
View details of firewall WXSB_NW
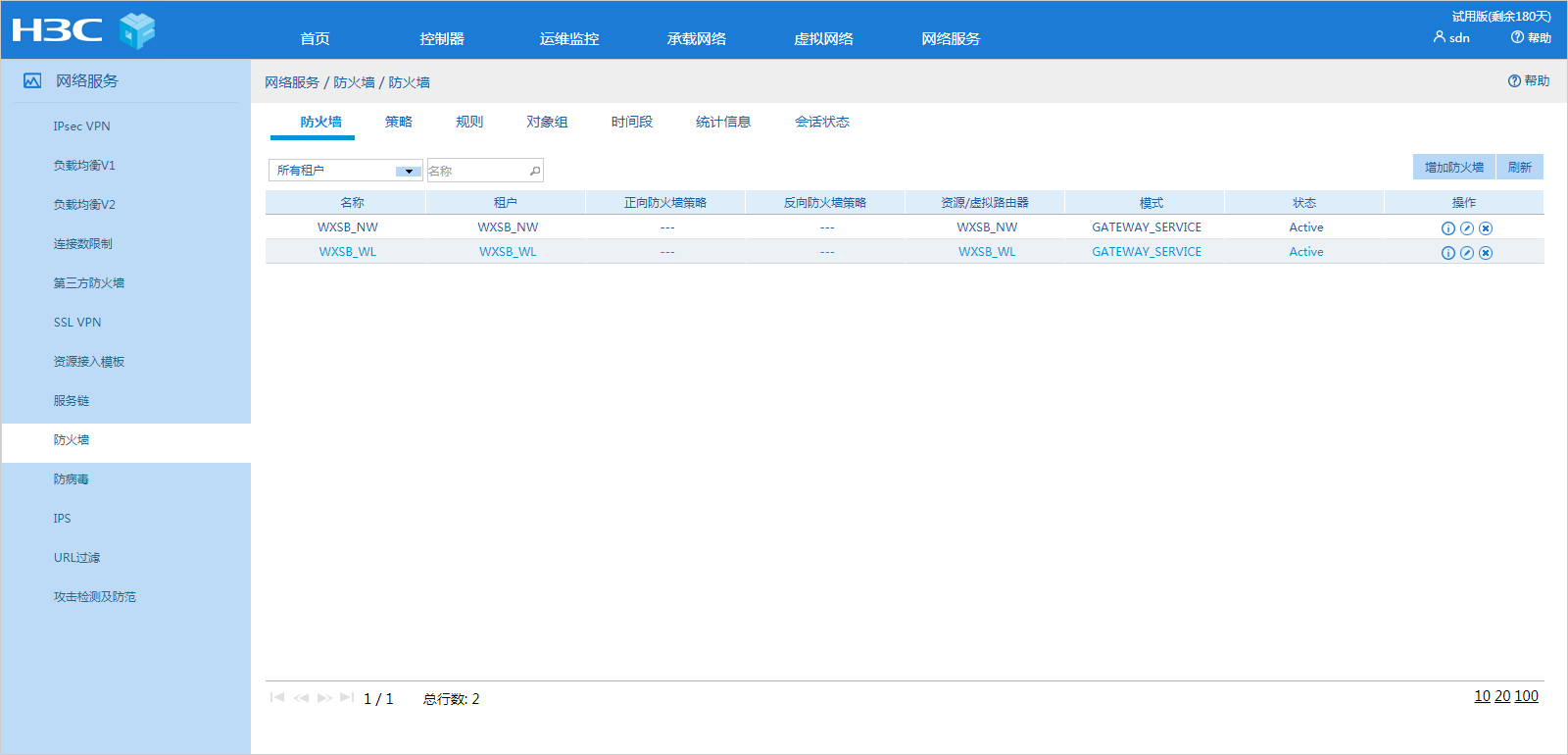1447,228
